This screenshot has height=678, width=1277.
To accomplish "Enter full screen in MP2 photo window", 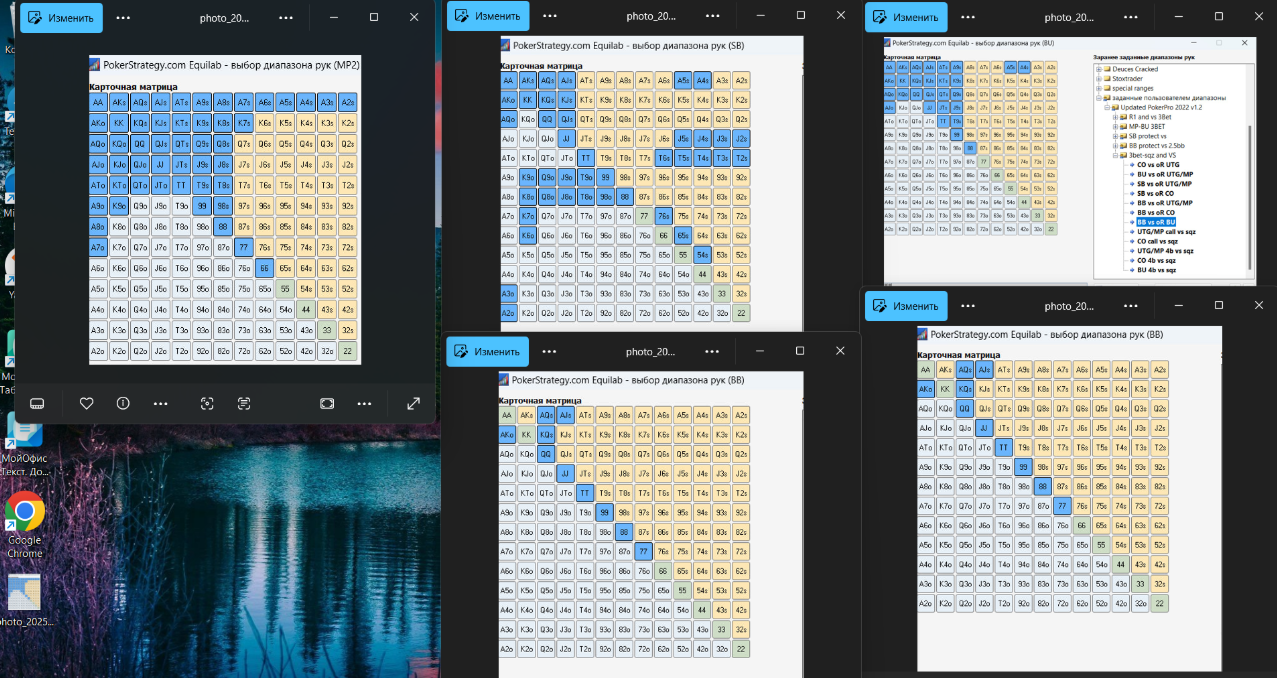I will click(x=413, y=403).
